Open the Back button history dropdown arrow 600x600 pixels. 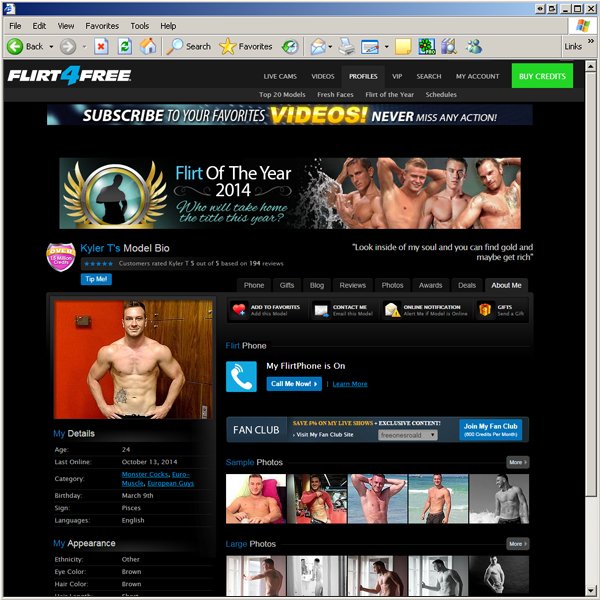pyautogui.click(x=51, y=47)
